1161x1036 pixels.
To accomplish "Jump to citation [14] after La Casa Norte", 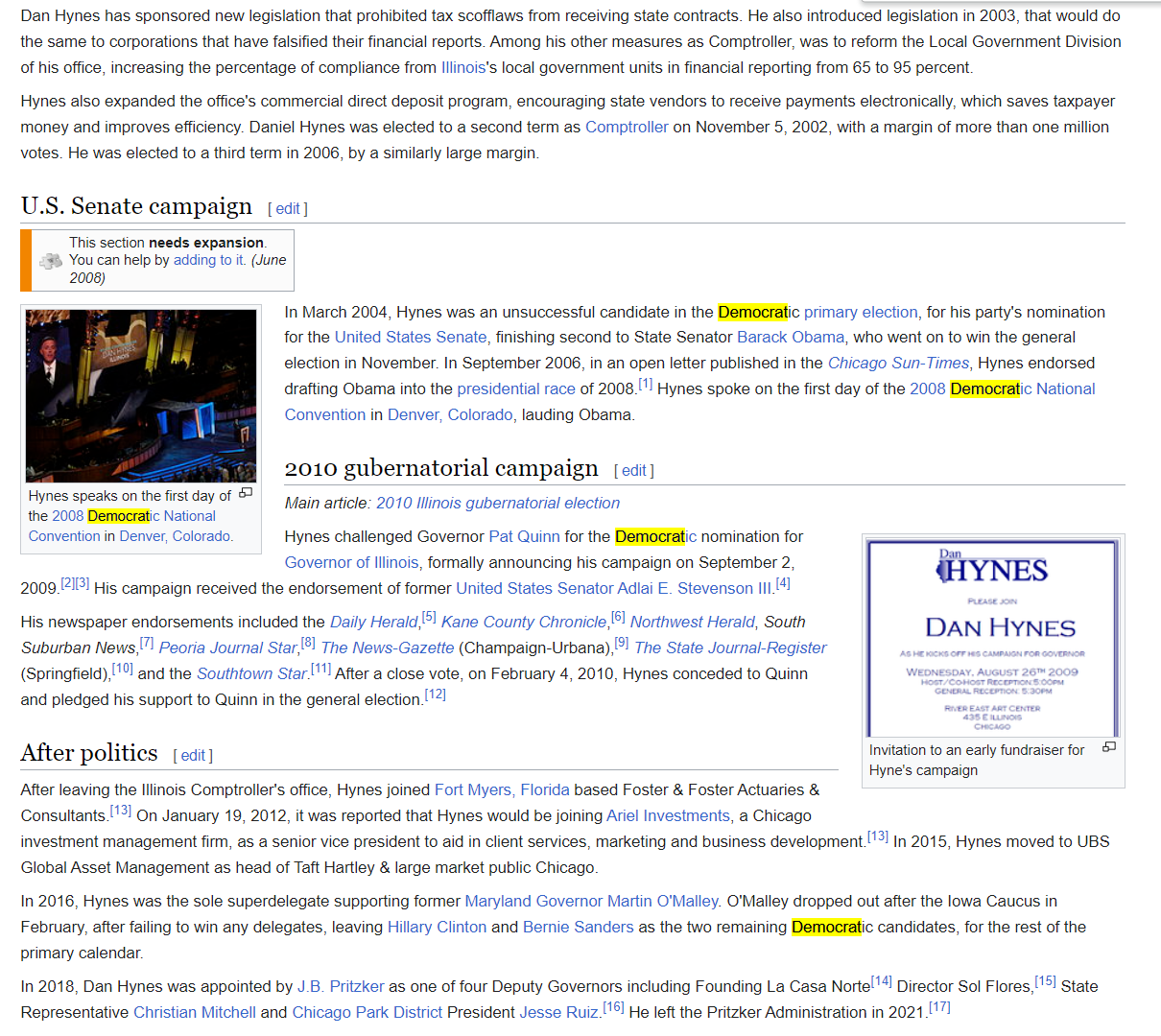I will pos(882,981).
